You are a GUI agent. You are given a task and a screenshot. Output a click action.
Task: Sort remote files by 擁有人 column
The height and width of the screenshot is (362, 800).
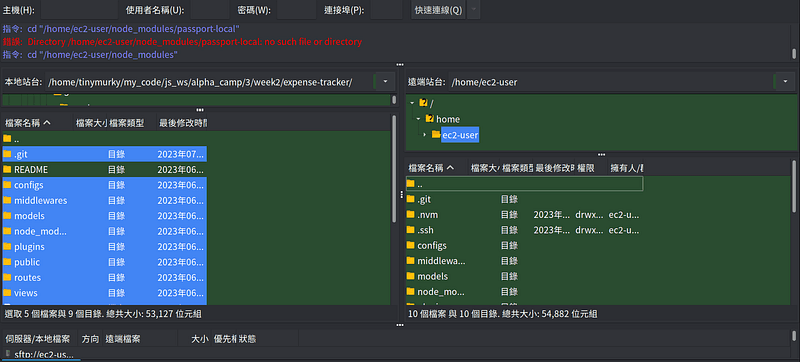tap(626, 168)
